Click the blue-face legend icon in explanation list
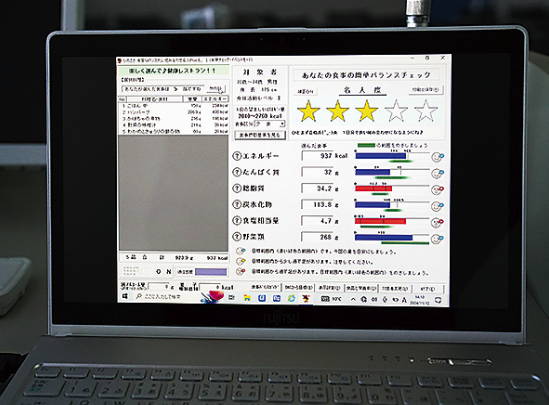549x405 pixels. pos(241,251)
